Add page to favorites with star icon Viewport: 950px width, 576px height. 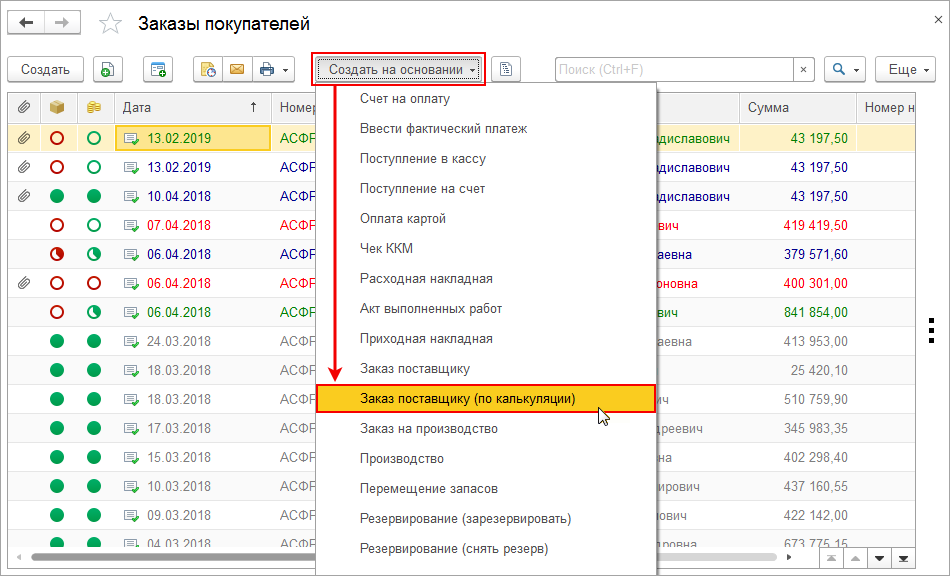click(110, 24)
